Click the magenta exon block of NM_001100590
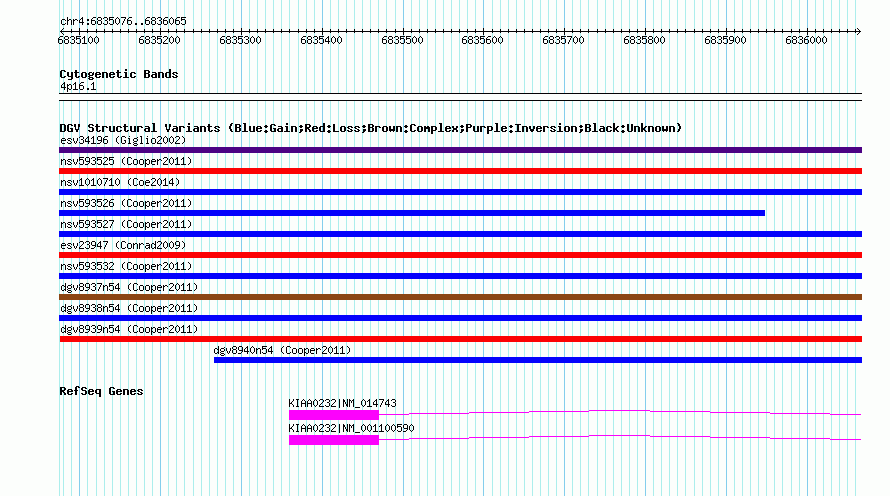890x496 pixels. (x=334, y=440)
